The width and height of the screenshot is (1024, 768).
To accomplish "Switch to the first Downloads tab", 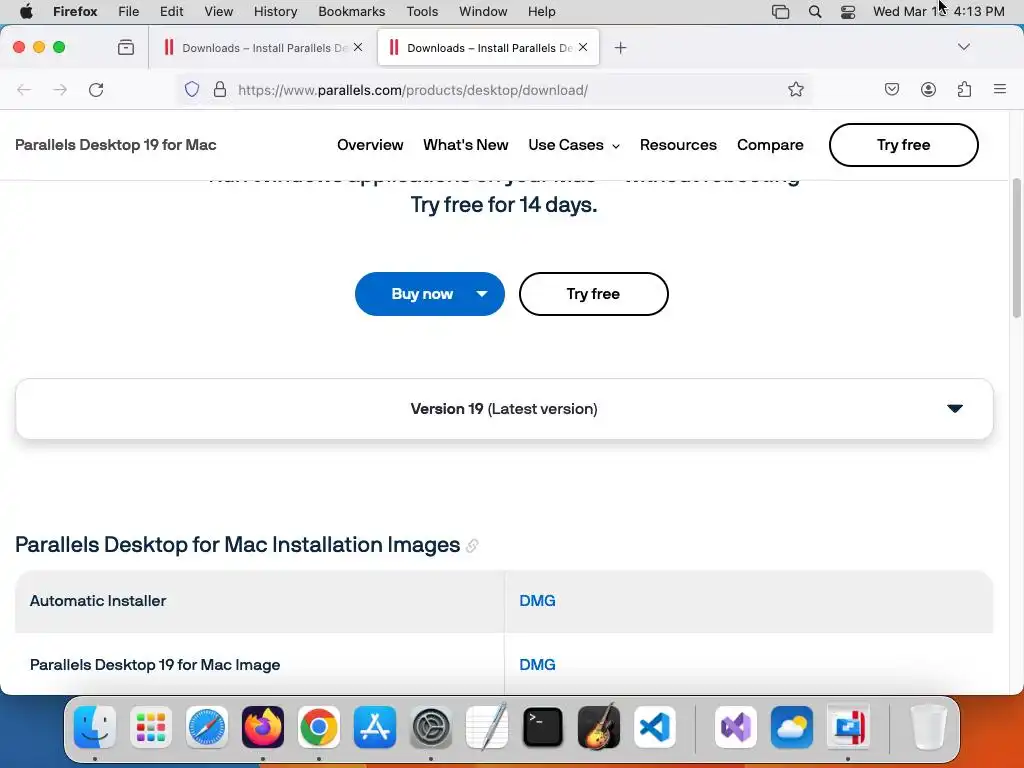I will tap(263, 48).
